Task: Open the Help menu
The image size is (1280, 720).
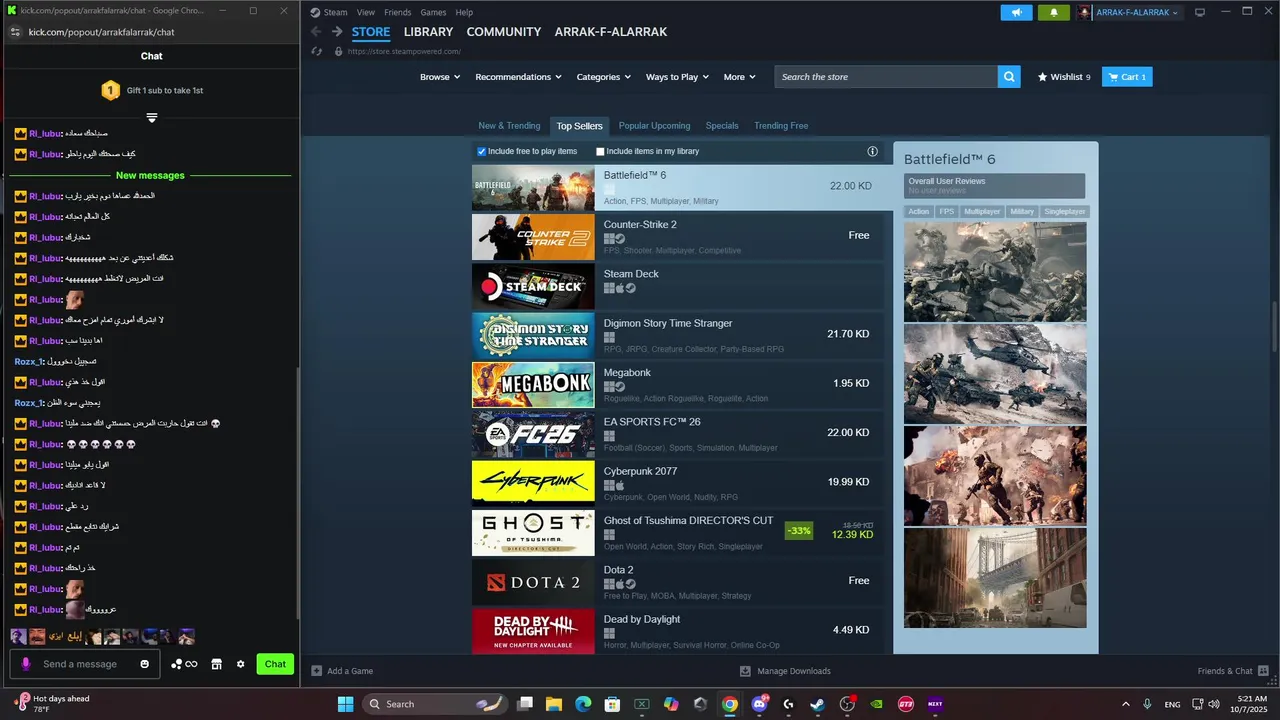Action: point(464,13)
